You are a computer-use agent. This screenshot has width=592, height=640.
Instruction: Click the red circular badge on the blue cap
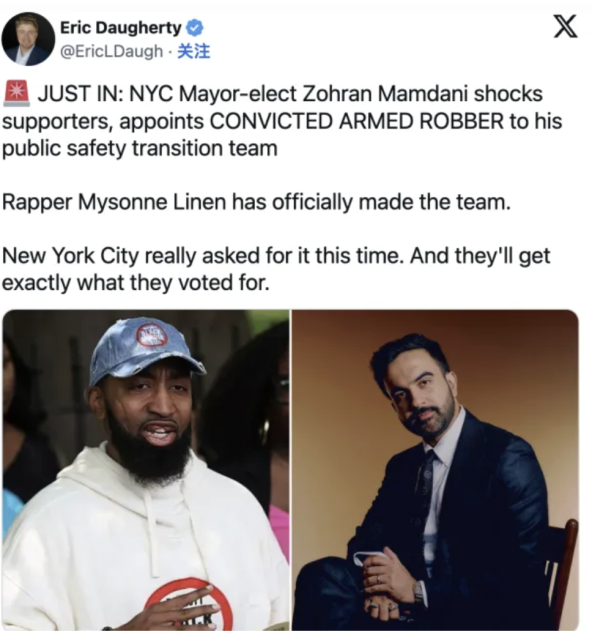click(x=152, y=336)
